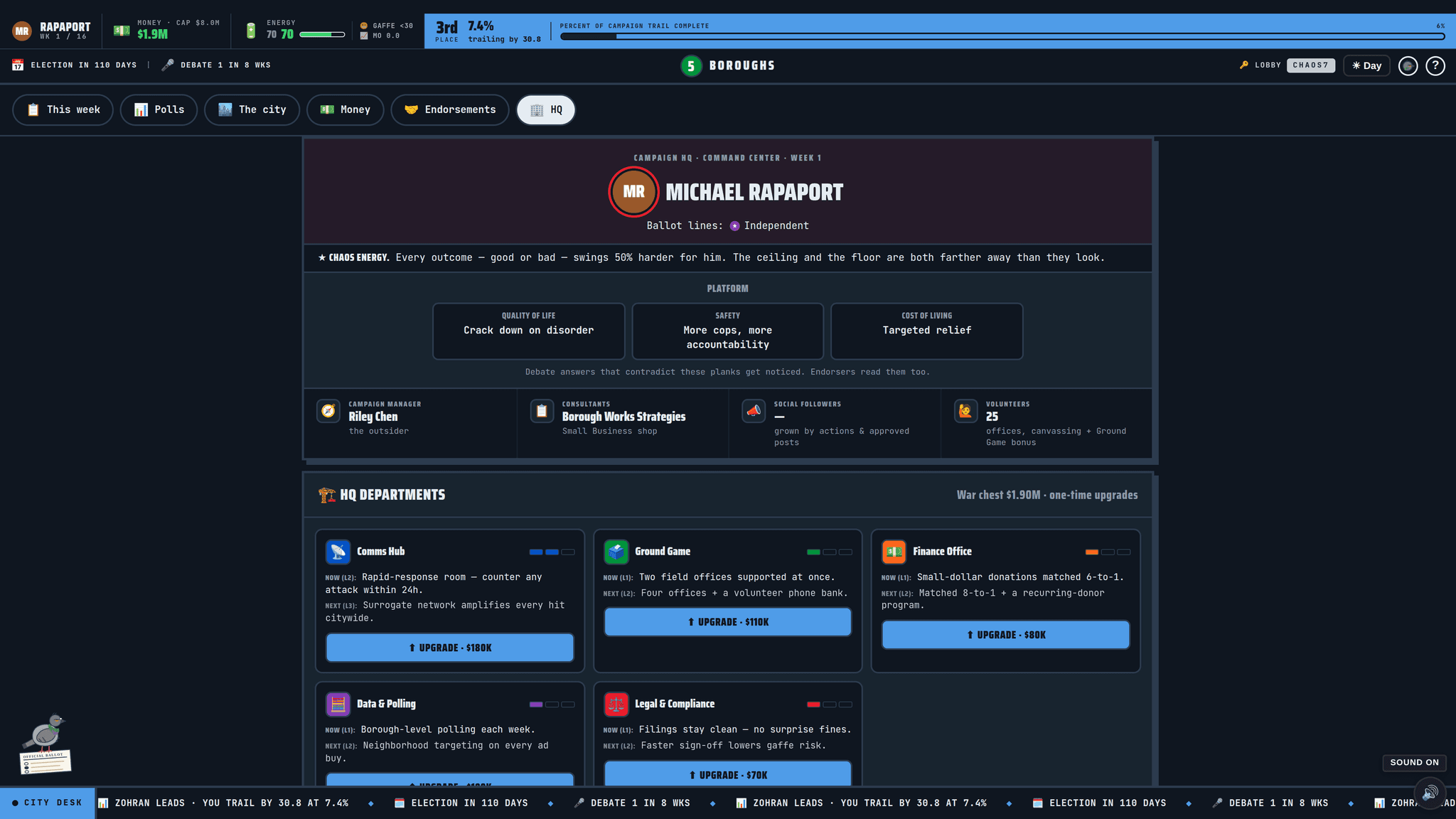The height and width of the screenshot is (819, 1456).
Task: Upgrade Legal & Compliance for $70K
Action: (x=727, y=773)
